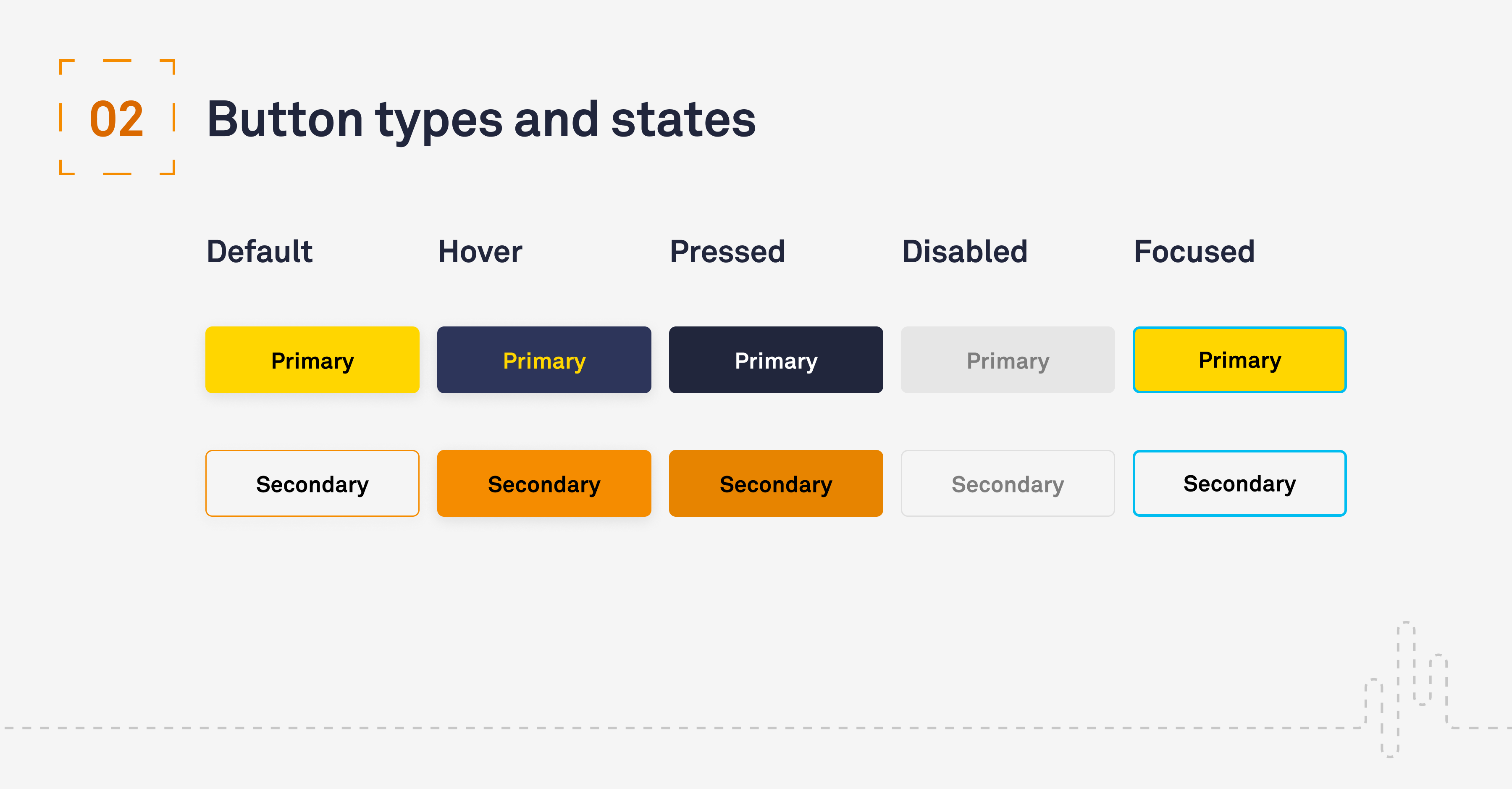This screenshot has height=789, width=1512.
Task: Click the Secondary button under Pressed
Action: pyautogui.click(x=775, y=484)
